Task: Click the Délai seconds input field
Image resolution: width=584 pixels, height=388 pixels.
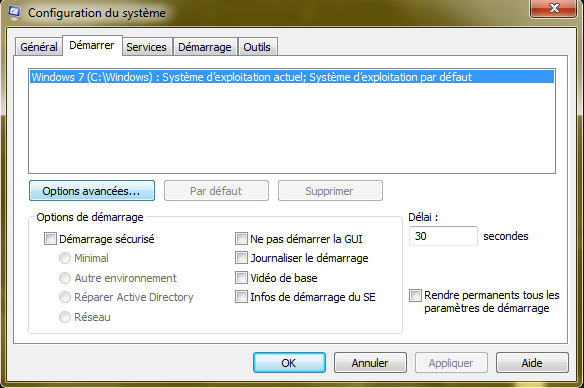Action: point(443,236)
